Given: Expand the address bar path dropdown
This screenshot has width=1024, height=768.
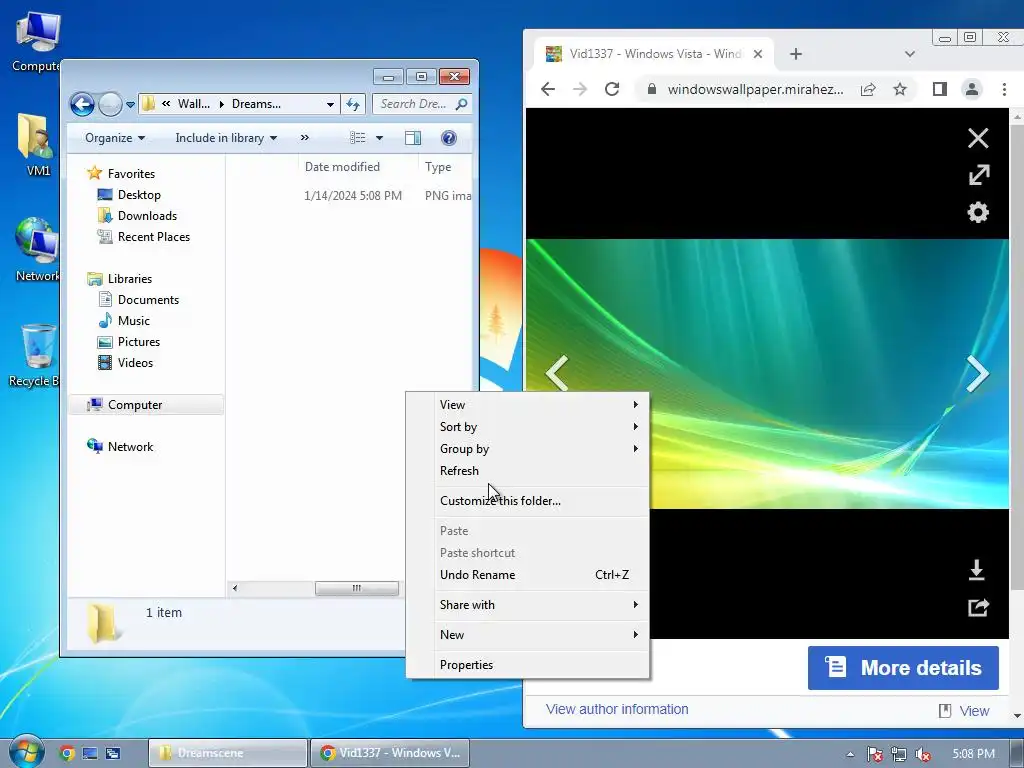Looking at the screenshot, I should (x=330, y=104).
